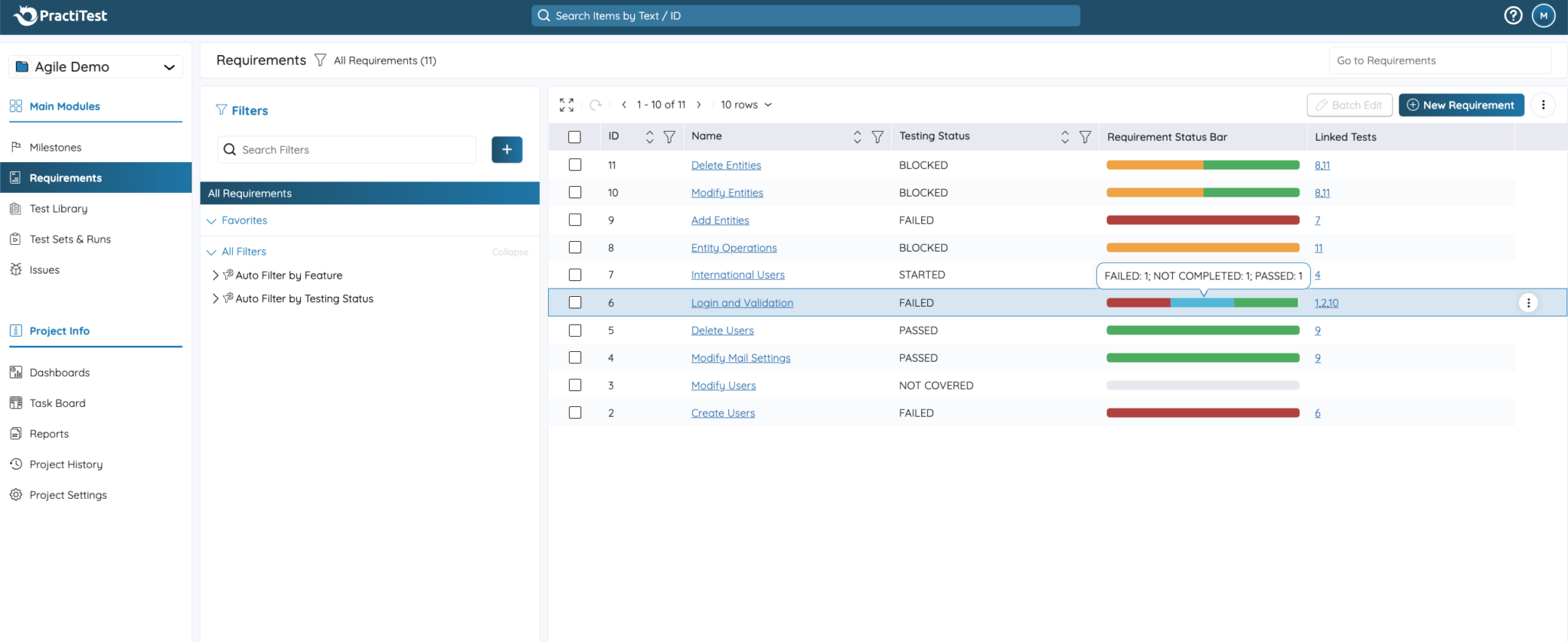The width and height of the screenshot is (1568, 642).
Task: Open Dashboards in the sidebar
Action: (60, 373)
